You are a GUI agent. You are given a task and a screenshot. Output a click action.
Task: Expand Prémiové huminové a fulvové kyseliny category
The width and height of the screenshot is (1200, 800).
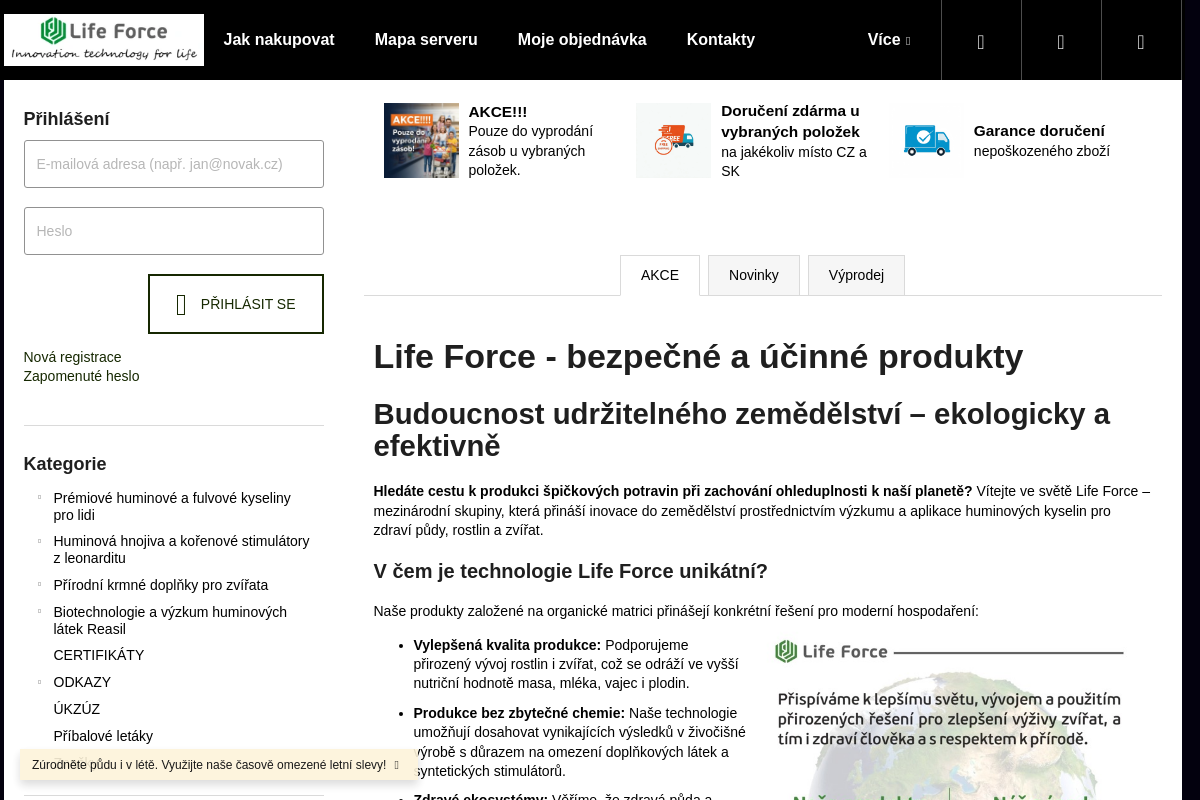pos(40,497)
